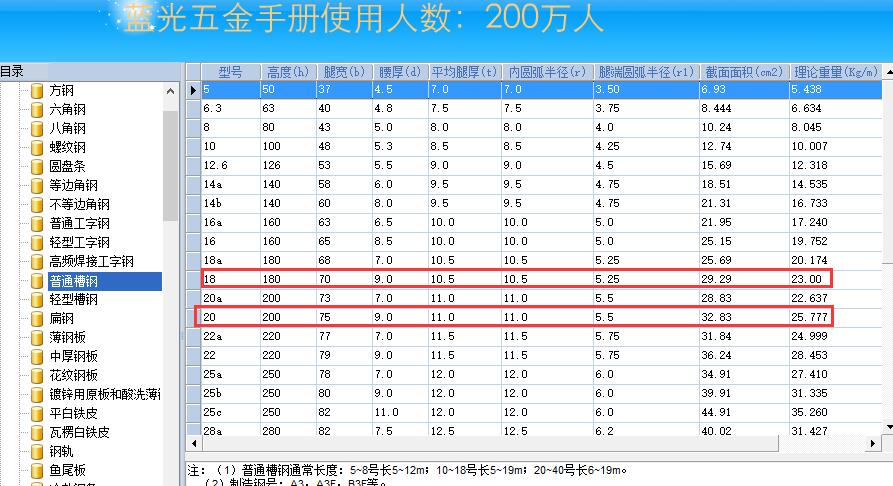Click the folder icon beside 高频焊接工字钢
This screenshot has width=893, height=486.
[x=37, y=262]
